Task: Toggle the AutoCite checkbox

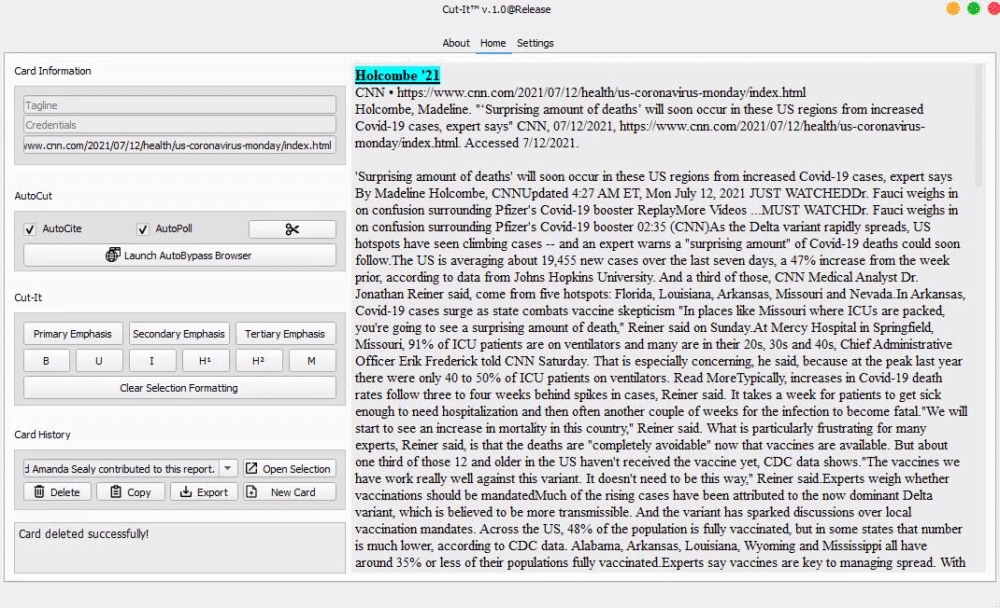Action: tap(30, 229)
